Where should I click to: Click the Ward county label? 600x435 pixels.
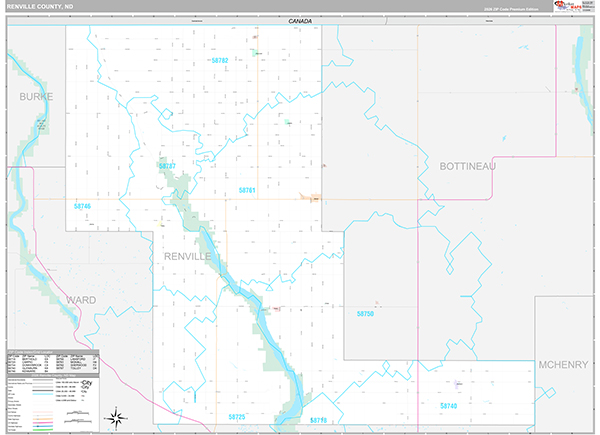pos(81,300)
